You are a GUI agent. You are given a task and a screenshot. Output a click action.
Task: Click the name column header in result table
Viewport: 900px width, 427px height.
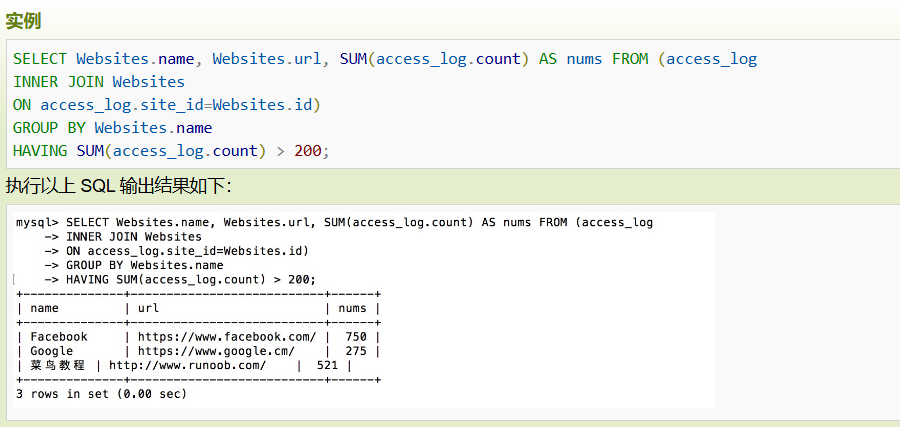(x=45, y=309)
